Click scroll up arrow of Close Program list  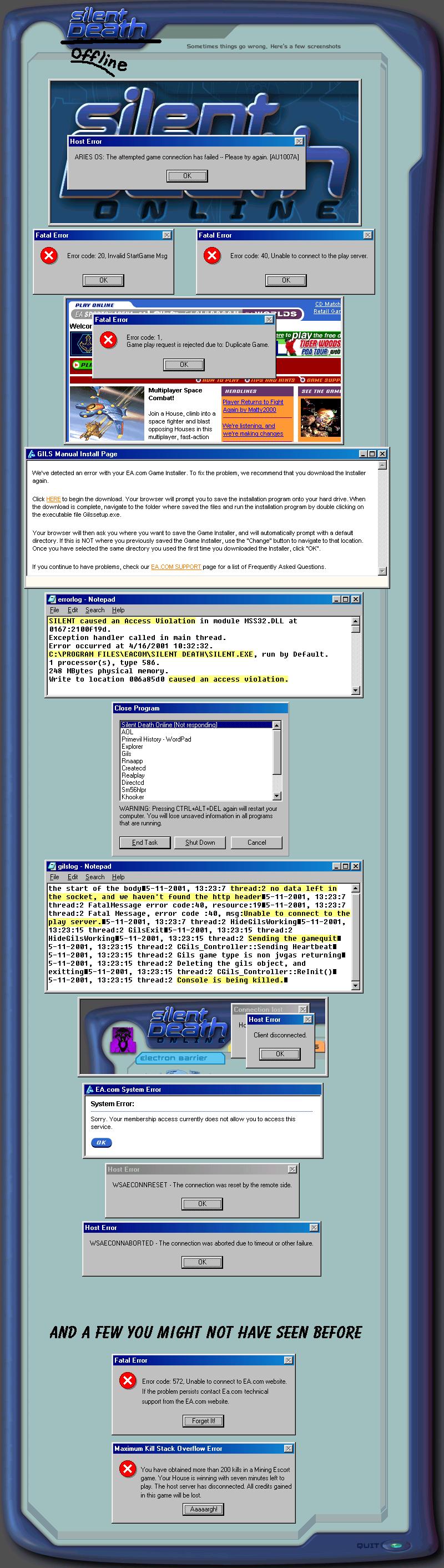tap(276, 725)
